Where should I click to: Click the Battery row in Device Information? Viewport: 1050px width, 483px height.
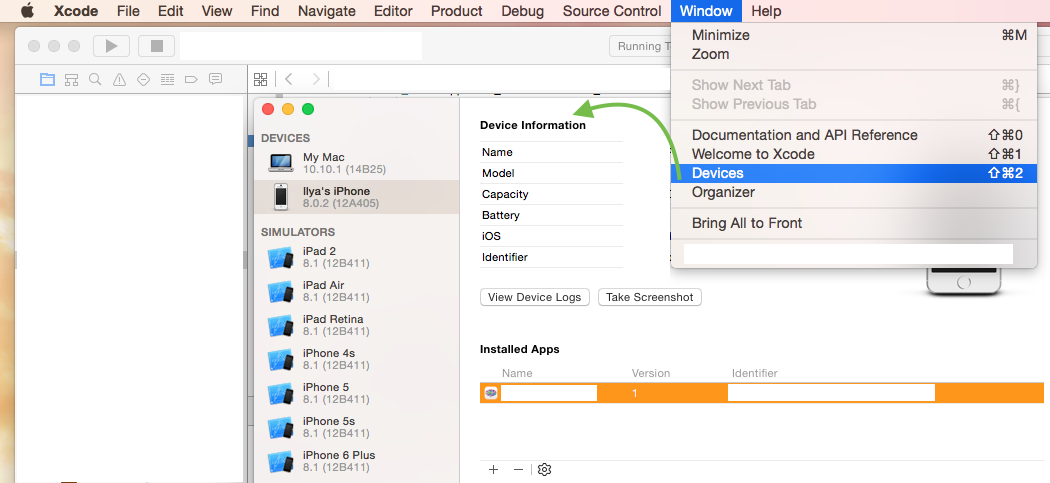551,215
